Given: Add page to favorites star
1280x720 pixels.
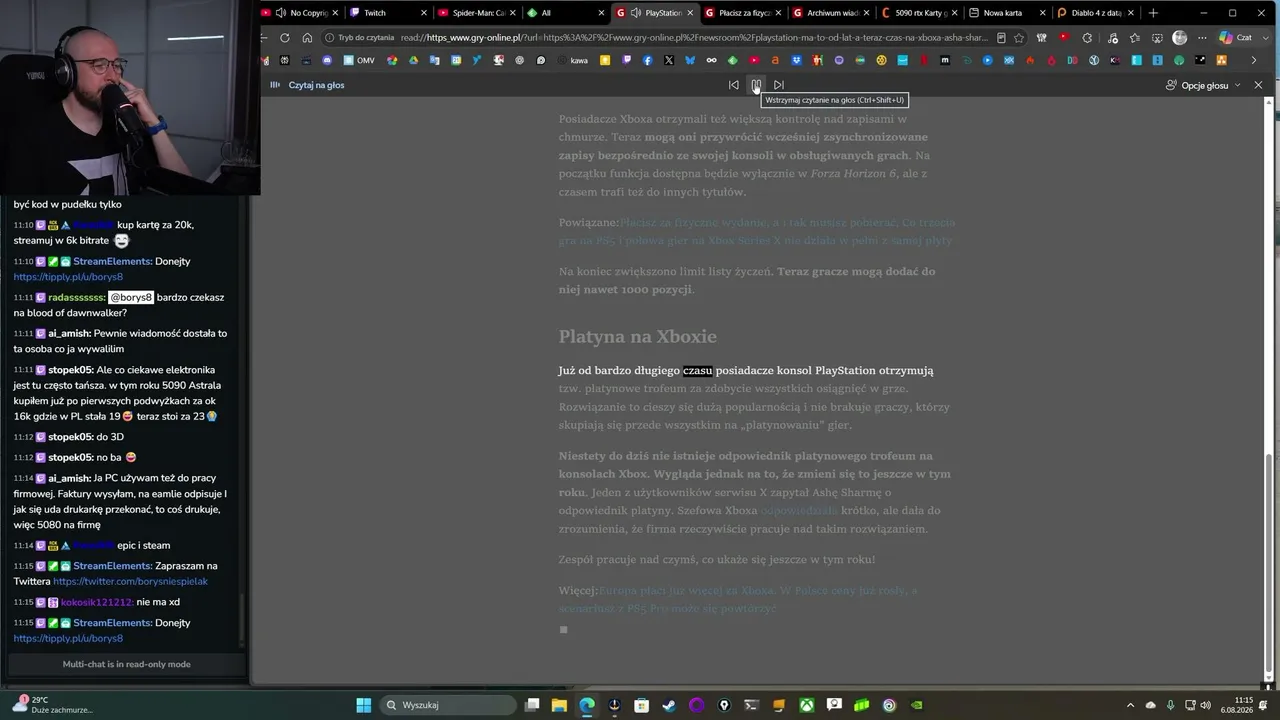Looking at the screenshot, I should [1019, 38].
